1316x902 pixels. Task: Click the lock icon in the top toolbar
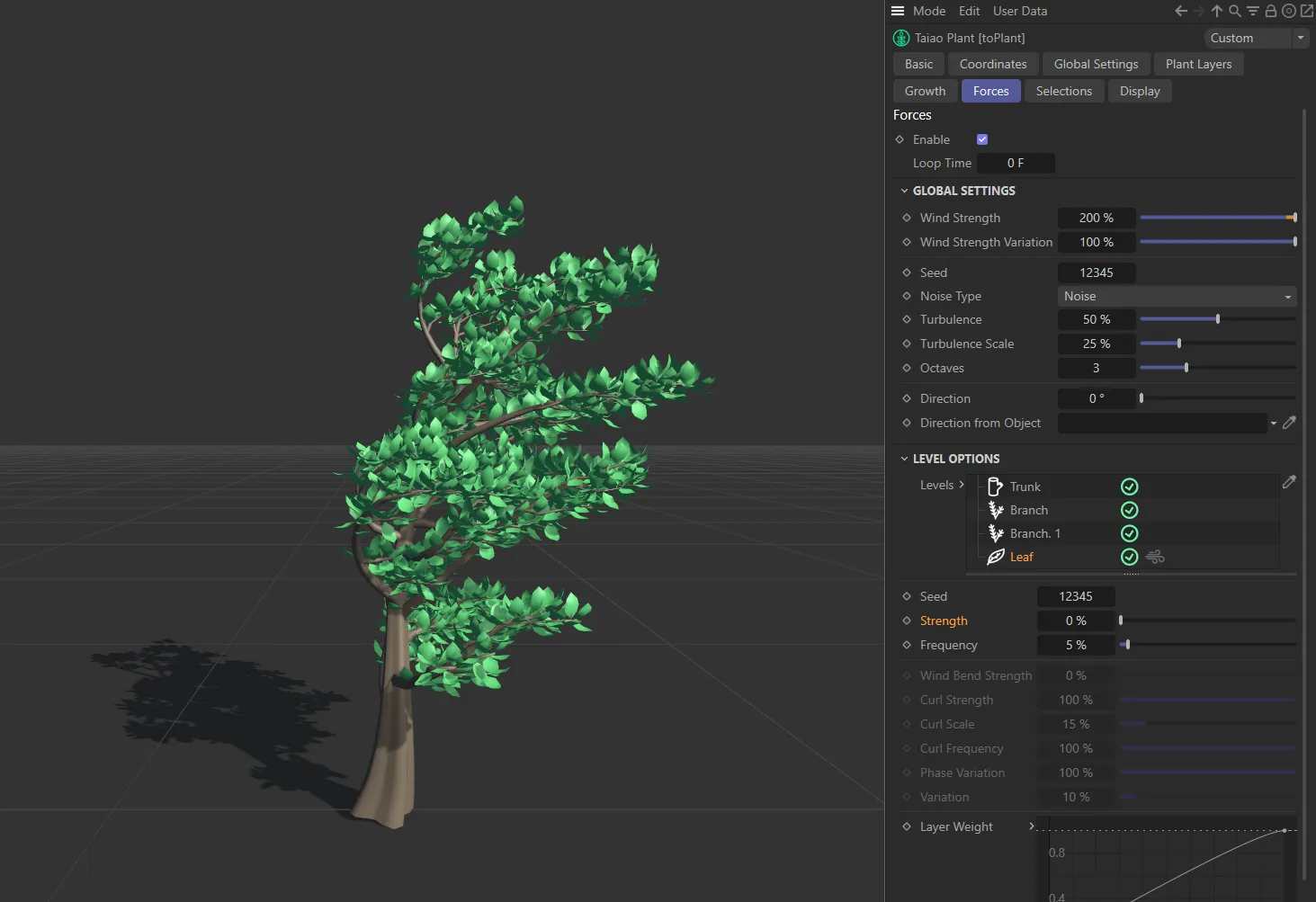[1270, 11]
